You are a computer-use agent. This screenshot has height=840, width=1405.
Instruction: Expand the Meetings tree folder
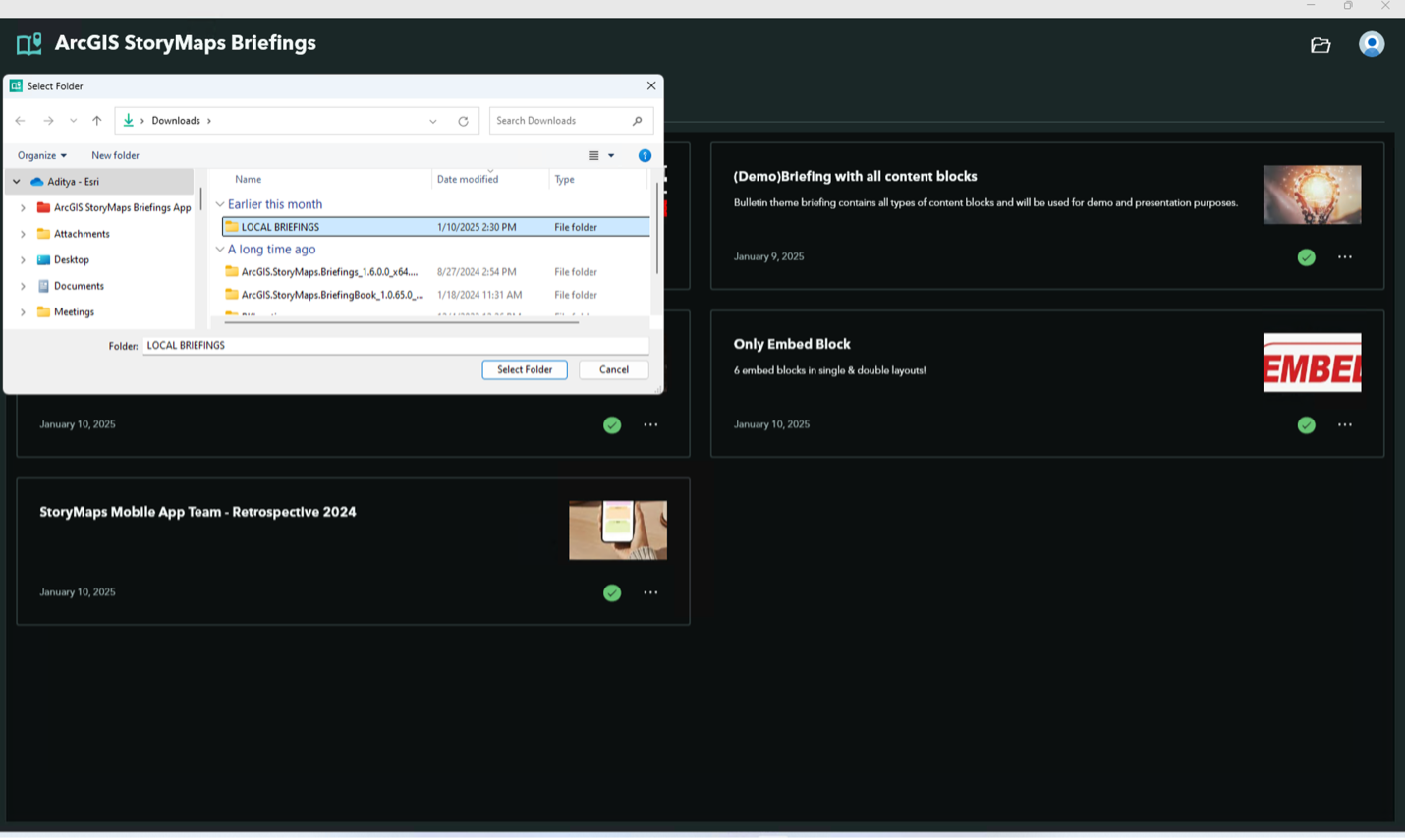pos(23,312)
